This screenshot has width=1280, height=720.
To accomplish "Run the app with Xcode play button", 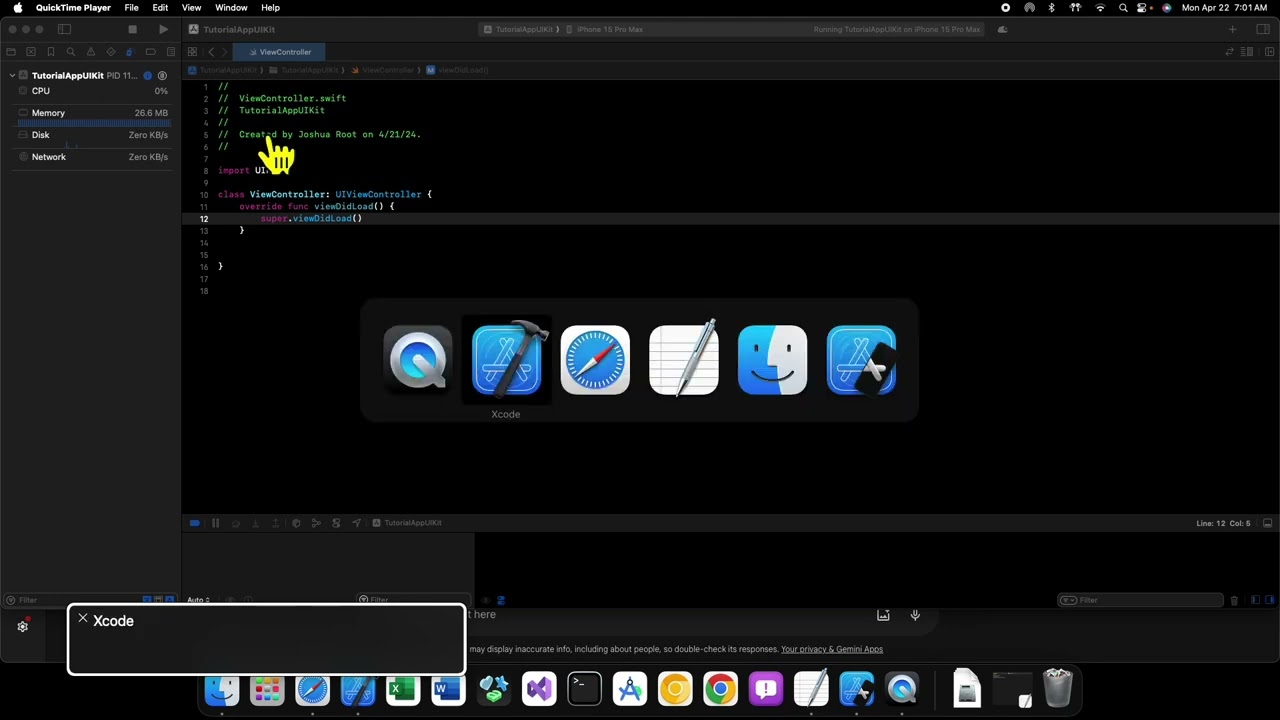I will tap(163, 29).
